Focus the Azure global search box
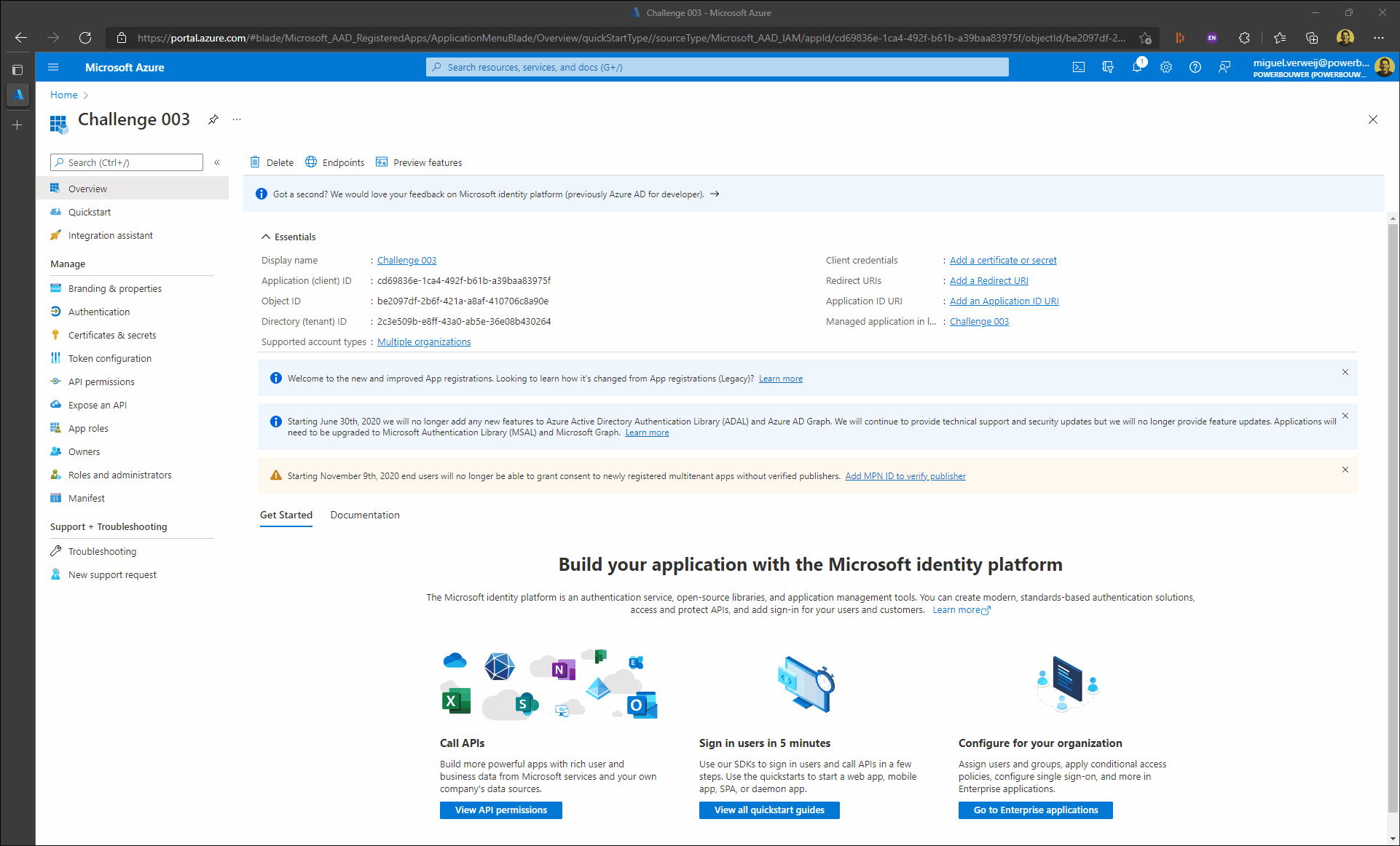Viewport: 1400px width, 846px height. (717, 67)
